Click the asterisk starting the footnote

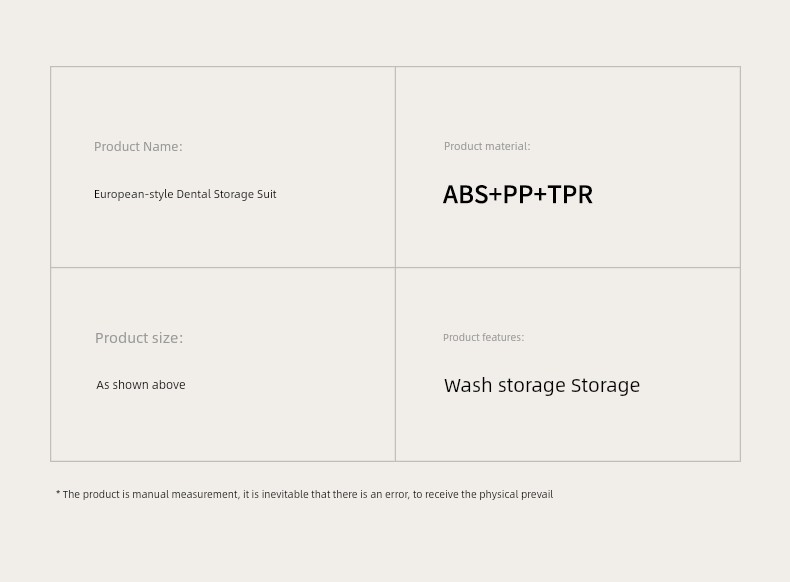click(58, 493)
